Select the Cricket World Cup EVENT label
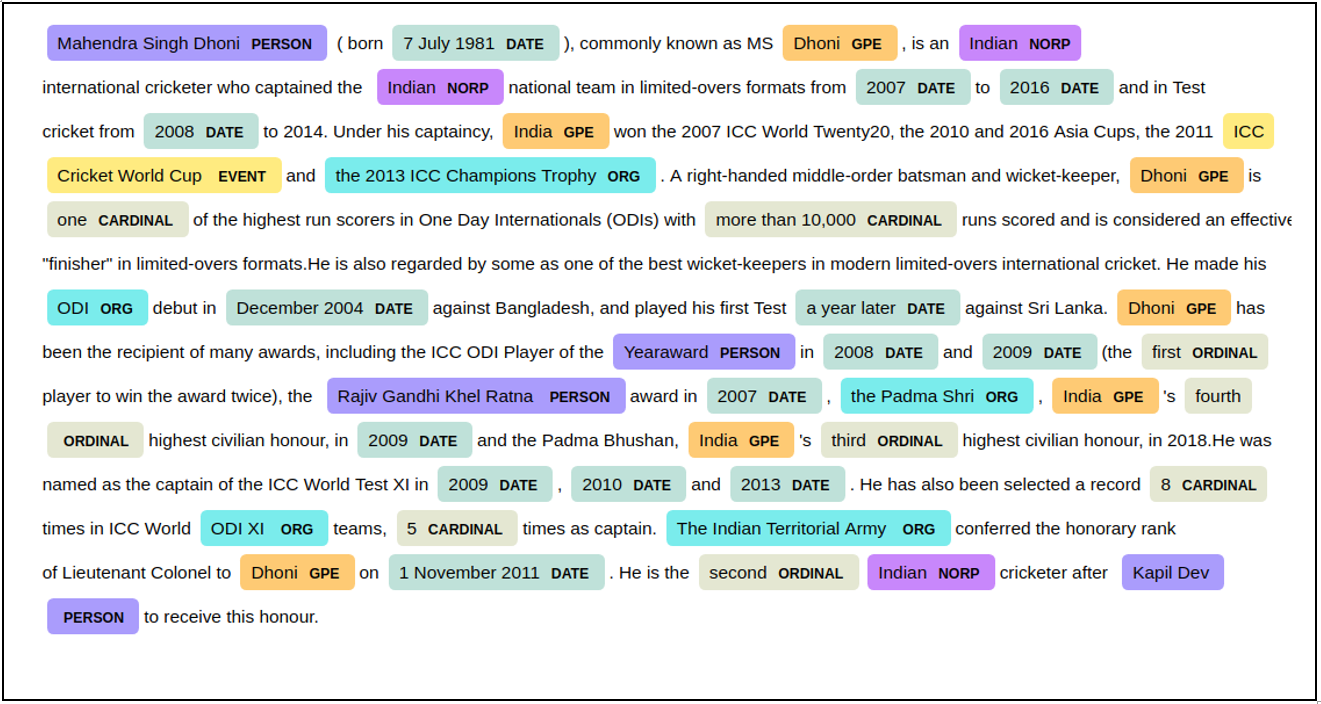Viewport: 1321px width, 704px height. click(163, 176)
